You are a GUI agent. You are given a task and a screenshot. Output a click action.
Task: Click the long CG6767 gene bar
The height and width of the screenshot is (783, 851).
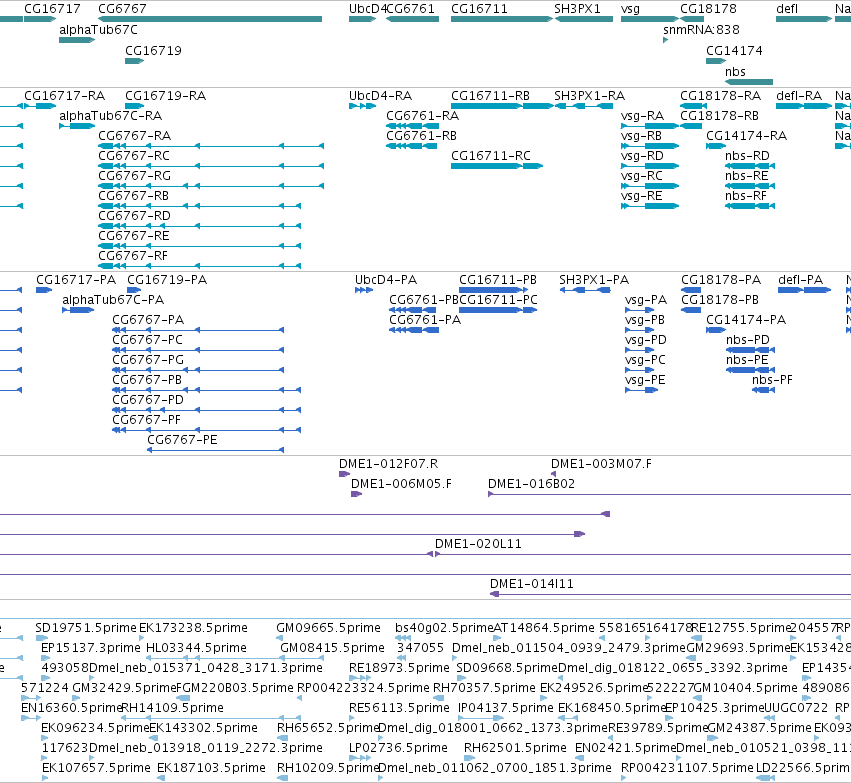coord(210,19)
